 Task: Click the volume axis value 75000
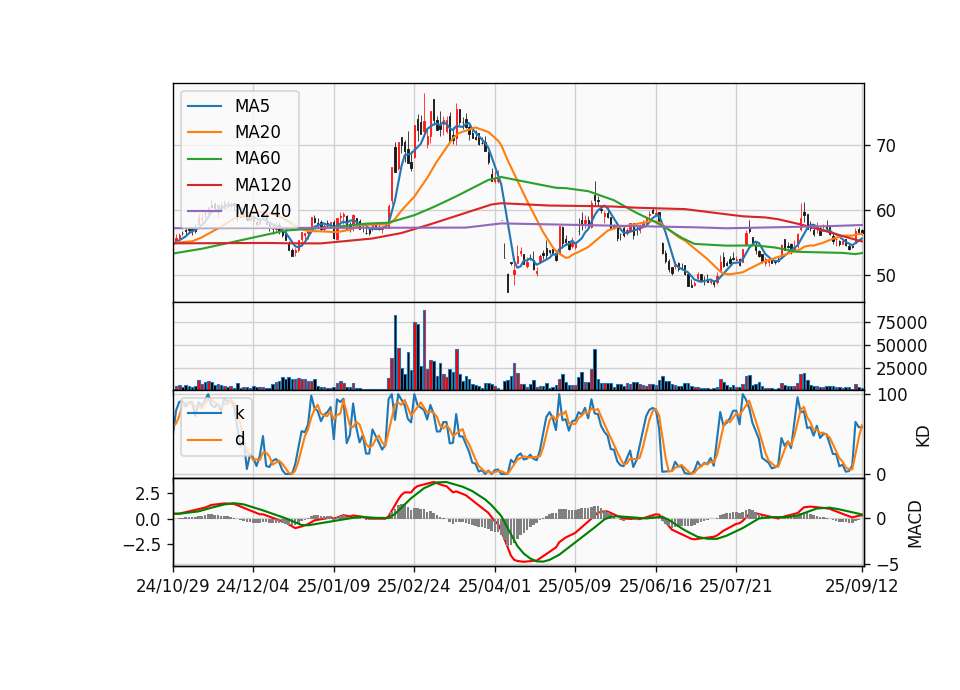[x=902, y=323]
